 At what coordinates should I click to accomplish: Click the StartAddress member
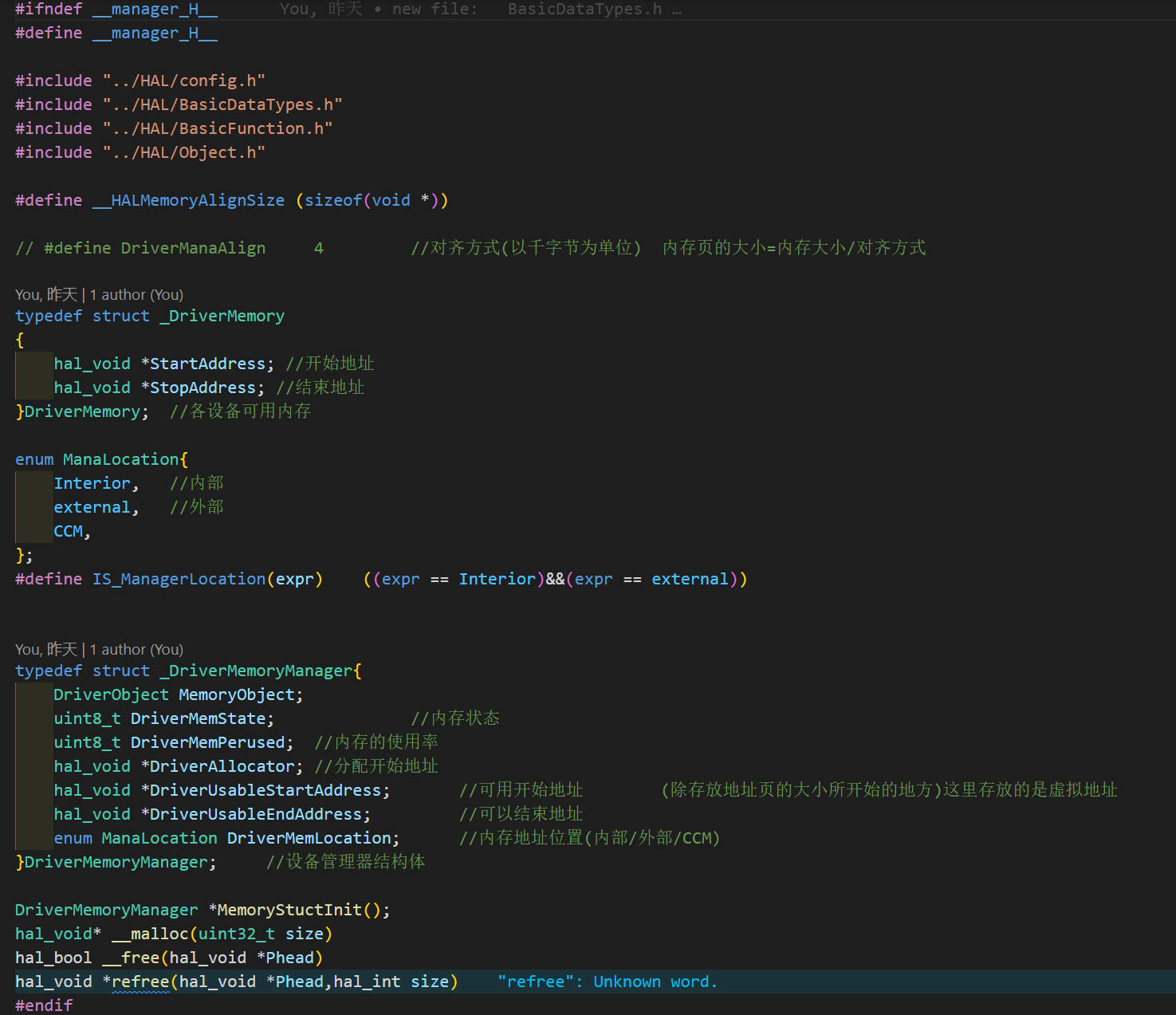coord(207,364)
